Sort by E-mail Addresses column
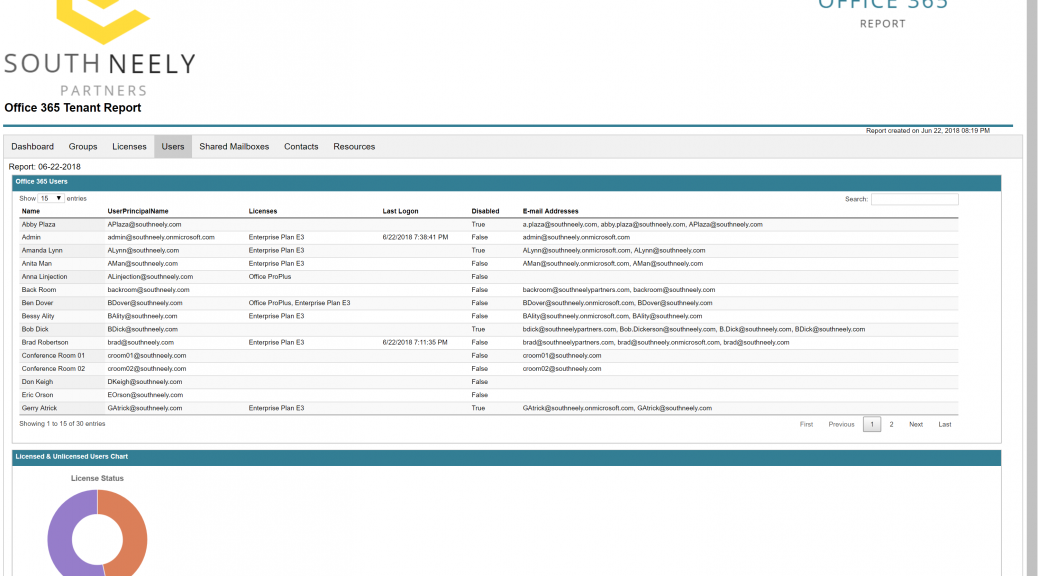 click(x=550, y=211)
